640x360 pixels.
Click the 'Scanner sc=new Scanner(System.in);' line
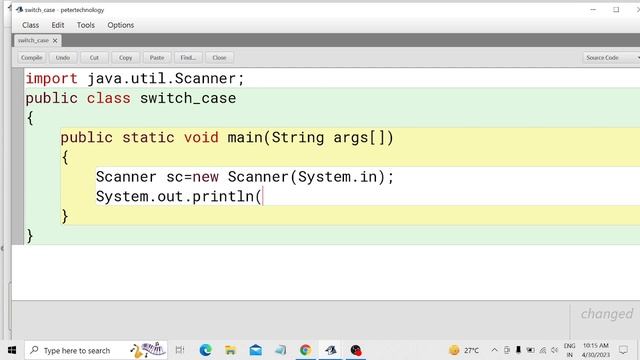245,177
